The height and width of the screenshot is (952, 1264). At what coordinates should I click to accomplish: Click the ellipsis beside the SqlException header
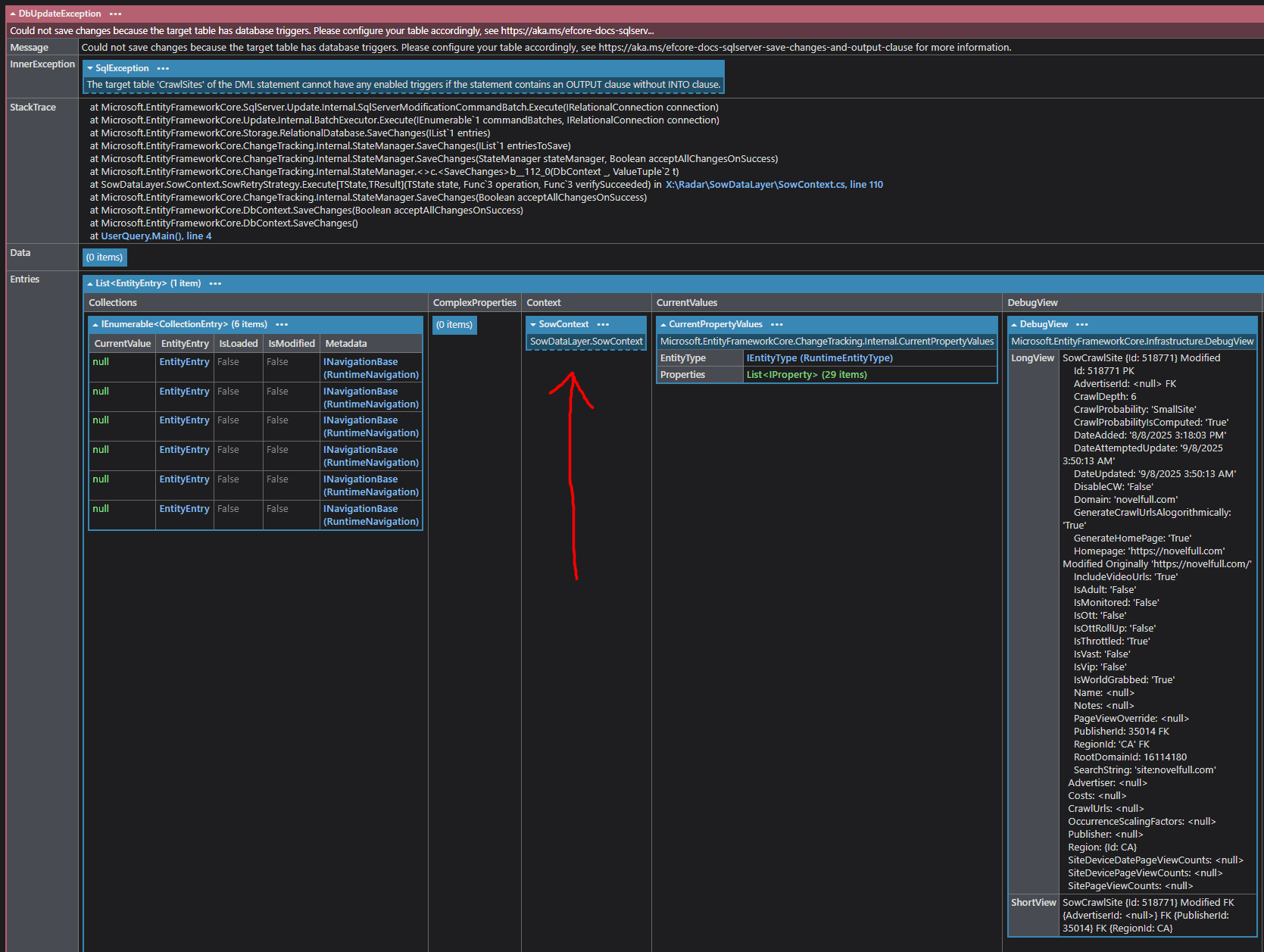click(x=163, y=68)
